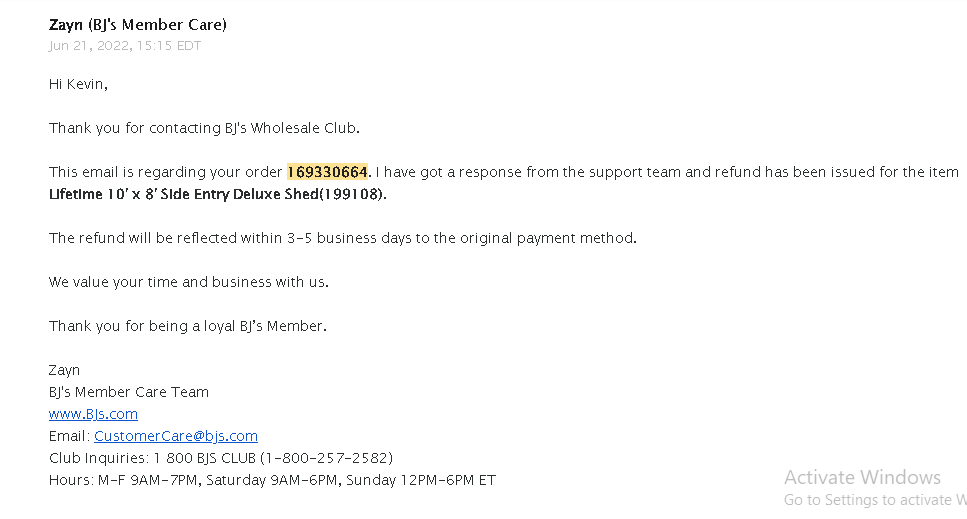Click the Hi Kevin greeting line
This screenshot has height=519, width=967.
pyautogui.click(x=78, y=84)
